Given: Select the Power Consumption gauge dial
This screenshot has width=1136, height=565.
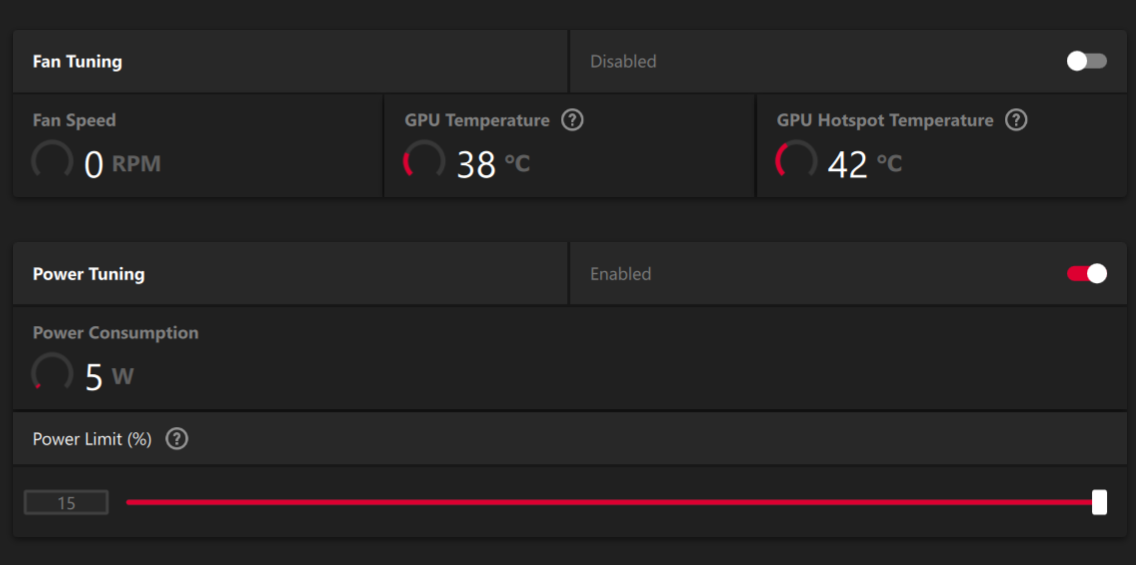Looking at the screenshot, I should (x=52, y=372).
